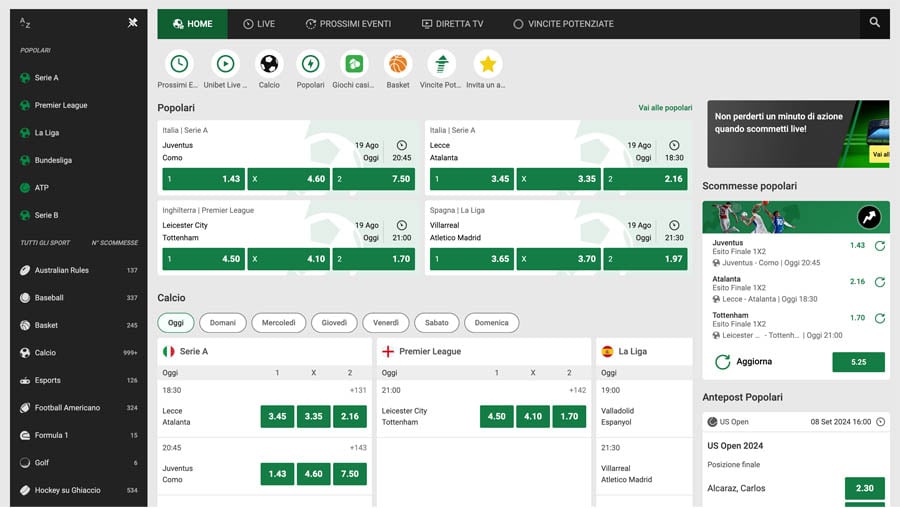Select the Mercoledì day filter

pos(278,323)
